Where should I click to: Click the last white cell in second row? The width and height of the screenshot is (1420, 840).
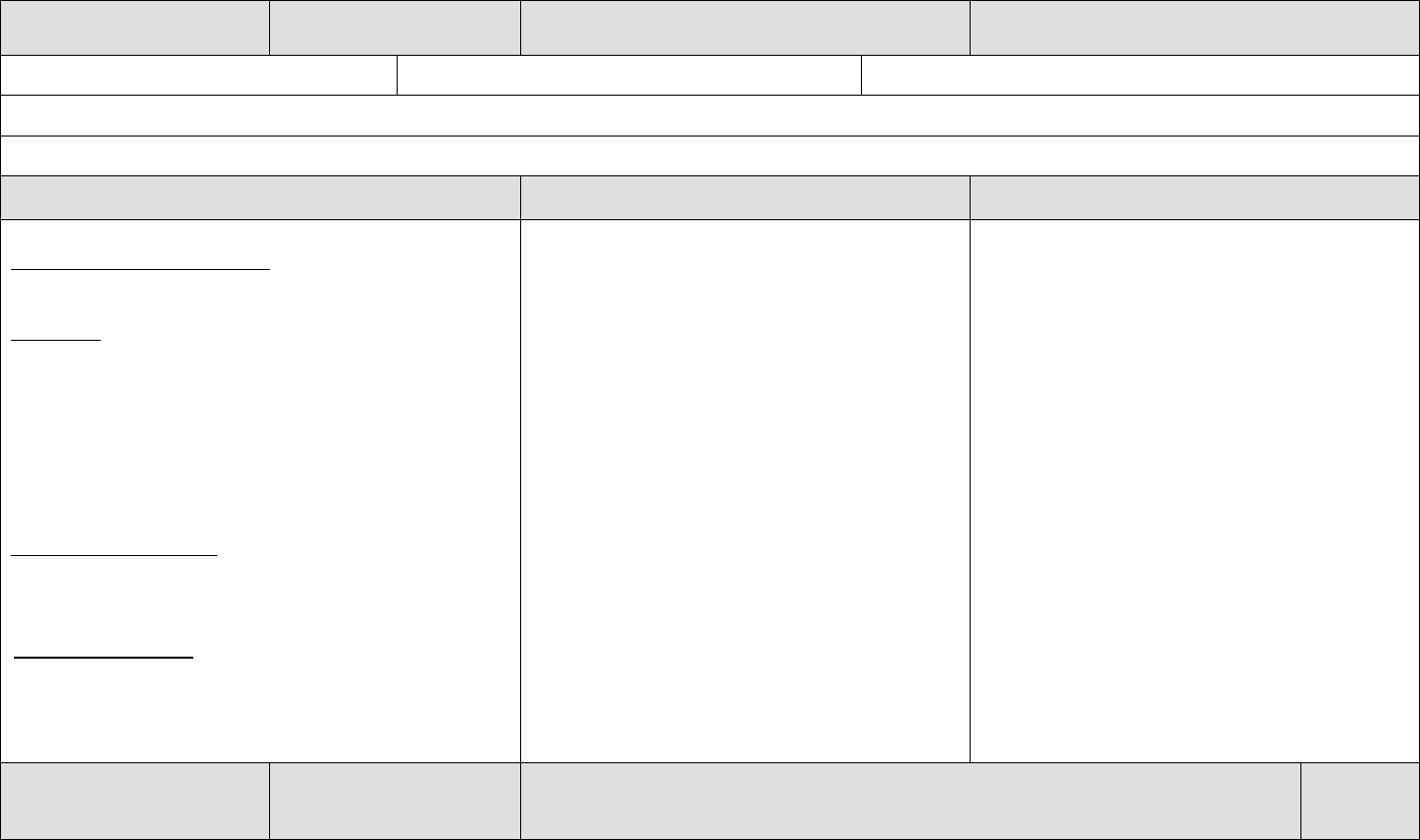pyautogui.click(x=1140, y=76)
